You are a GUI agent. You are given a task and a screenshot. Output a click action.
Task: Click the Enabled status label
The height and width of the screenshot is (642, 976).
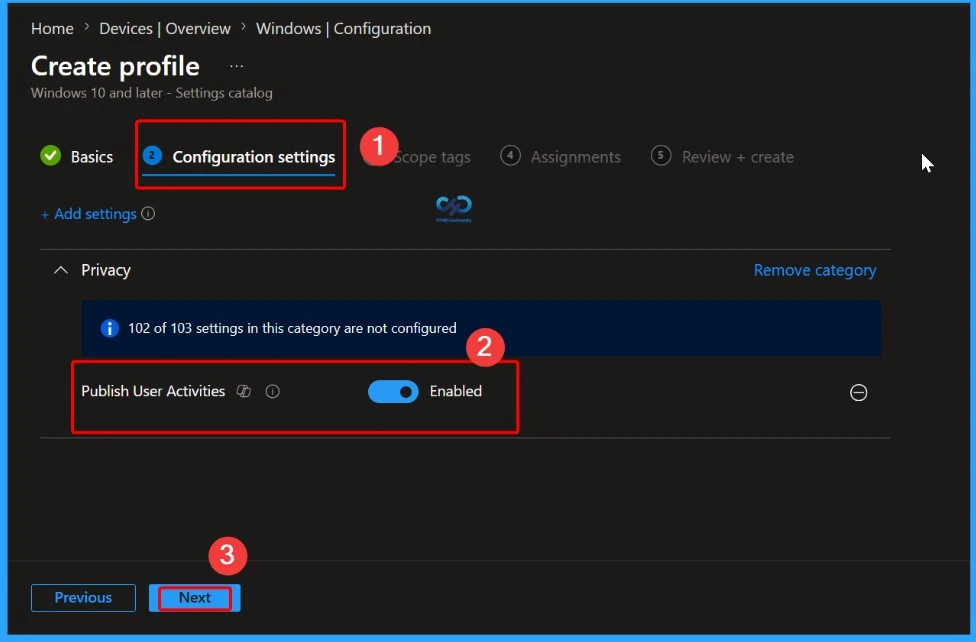(x=456, y=391)
